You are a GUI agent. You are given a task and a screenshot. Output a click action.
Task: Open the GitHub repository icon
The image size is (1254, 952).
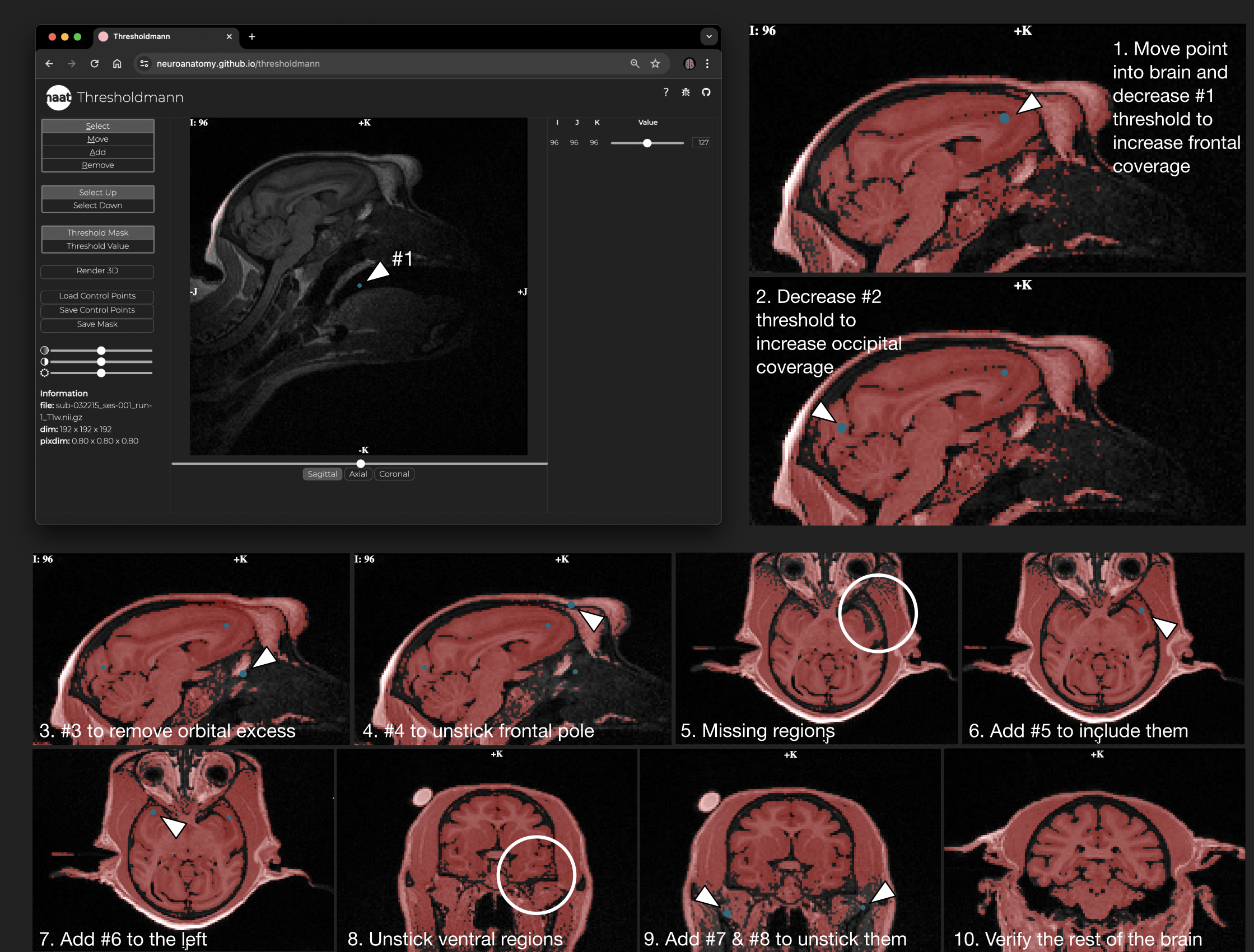coord(706,92)
